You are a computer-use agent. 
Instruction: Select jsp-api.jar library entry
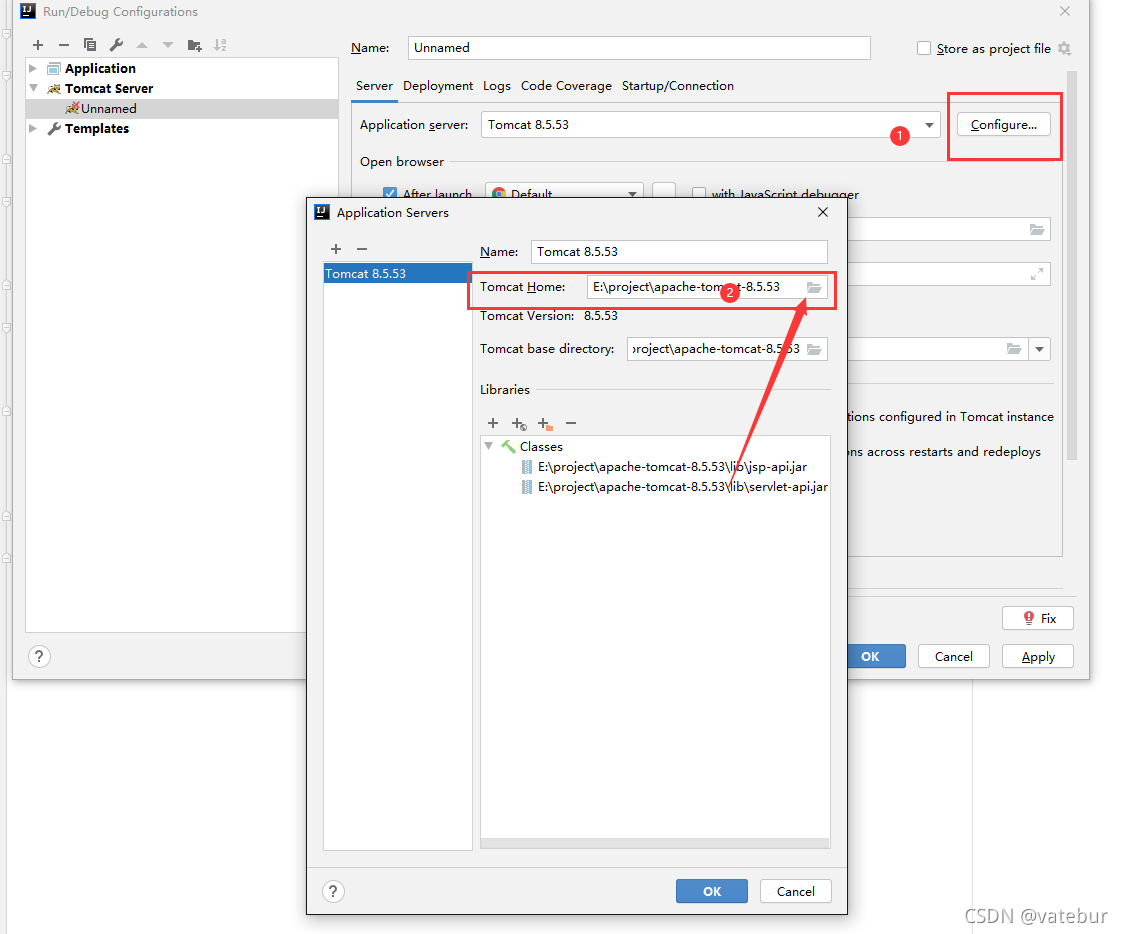[672, 467]
